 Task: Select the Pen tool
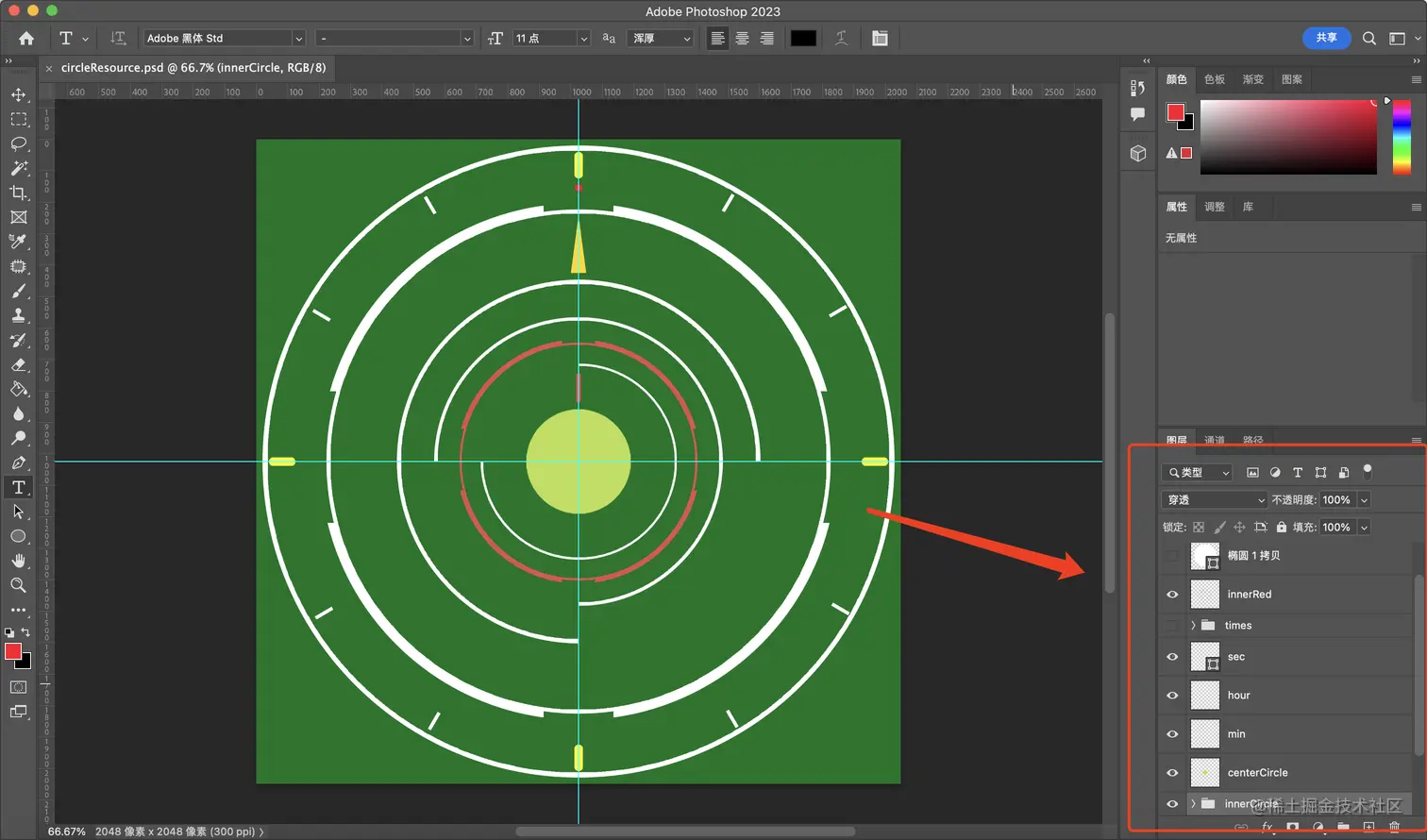pos(18,462)
